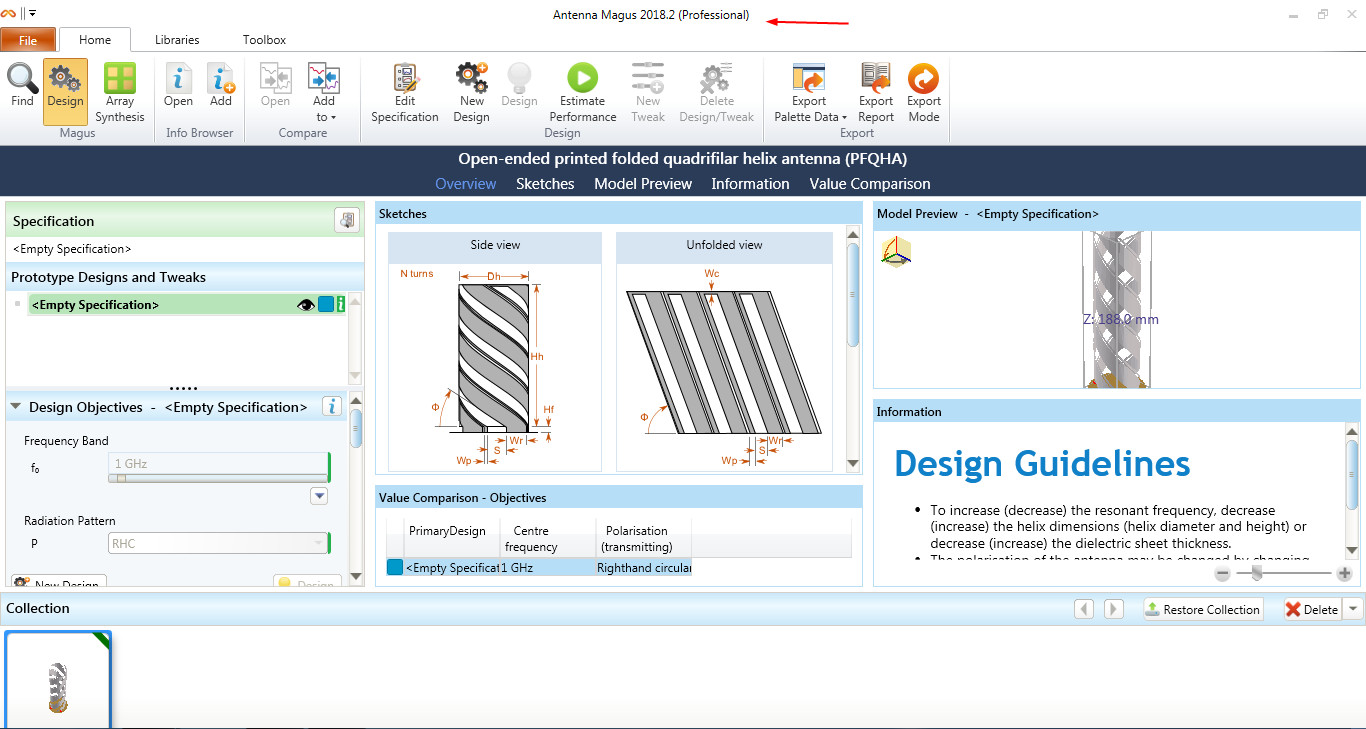Open the Info Browser
Image resolution: width=1366 pixels, height=729 pixels.
point(178,85)
